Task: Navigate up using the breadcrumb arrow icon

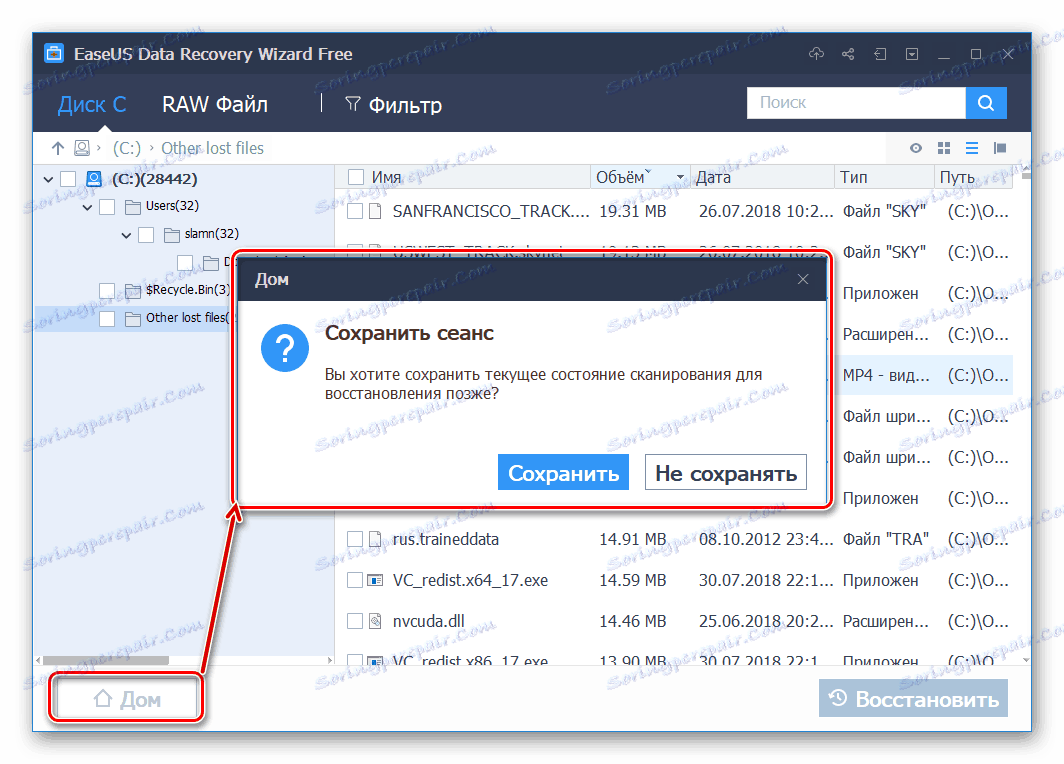Action: click(58, 147)
